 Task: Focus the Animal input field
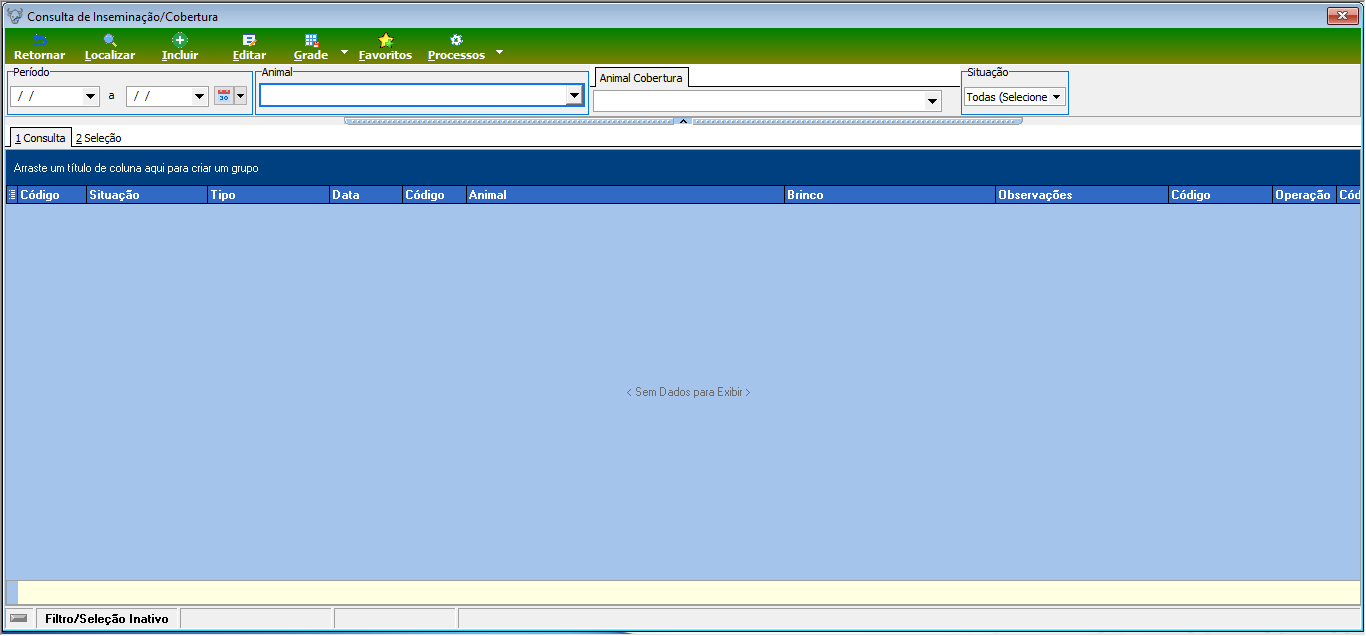[x=412, y=95]
